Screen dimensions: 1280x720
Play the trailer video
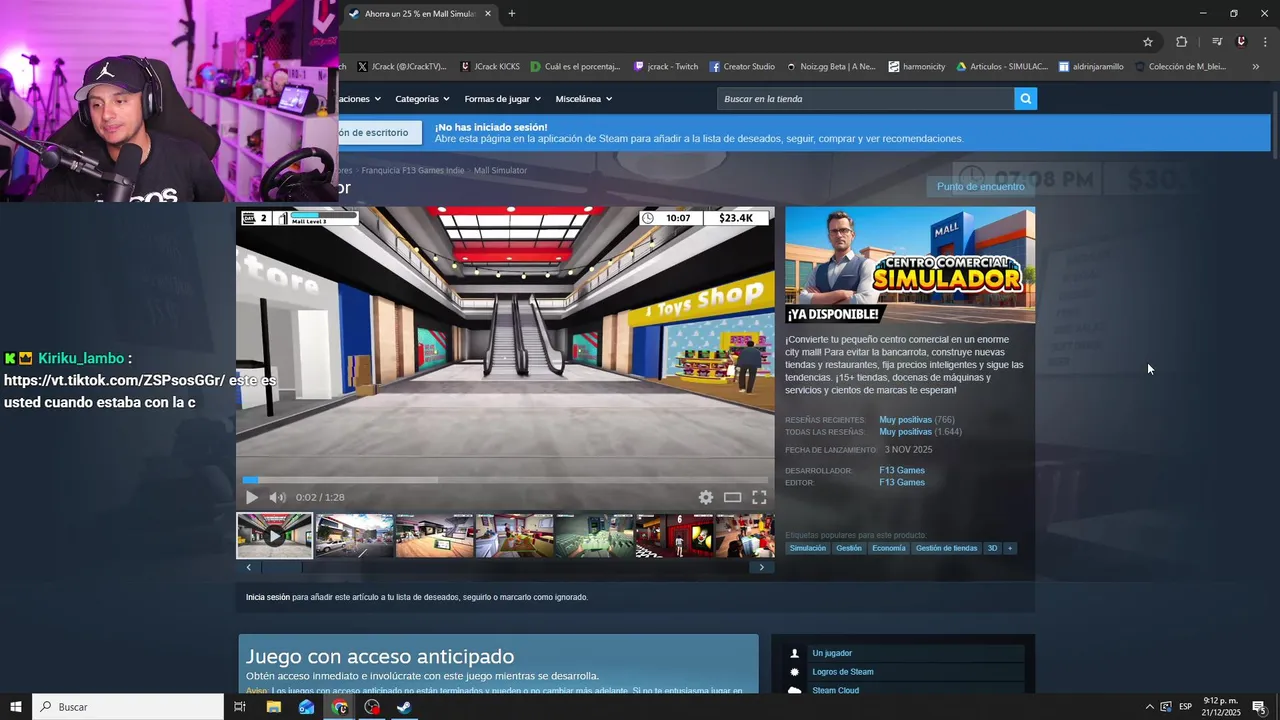click(x=252, y=497)
